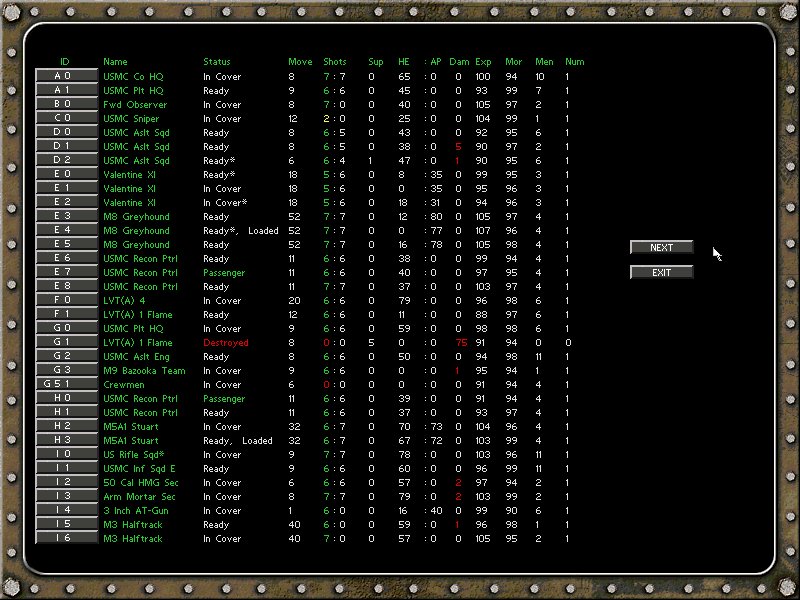Choose the D 0 unit ID button

coord(66,132)
